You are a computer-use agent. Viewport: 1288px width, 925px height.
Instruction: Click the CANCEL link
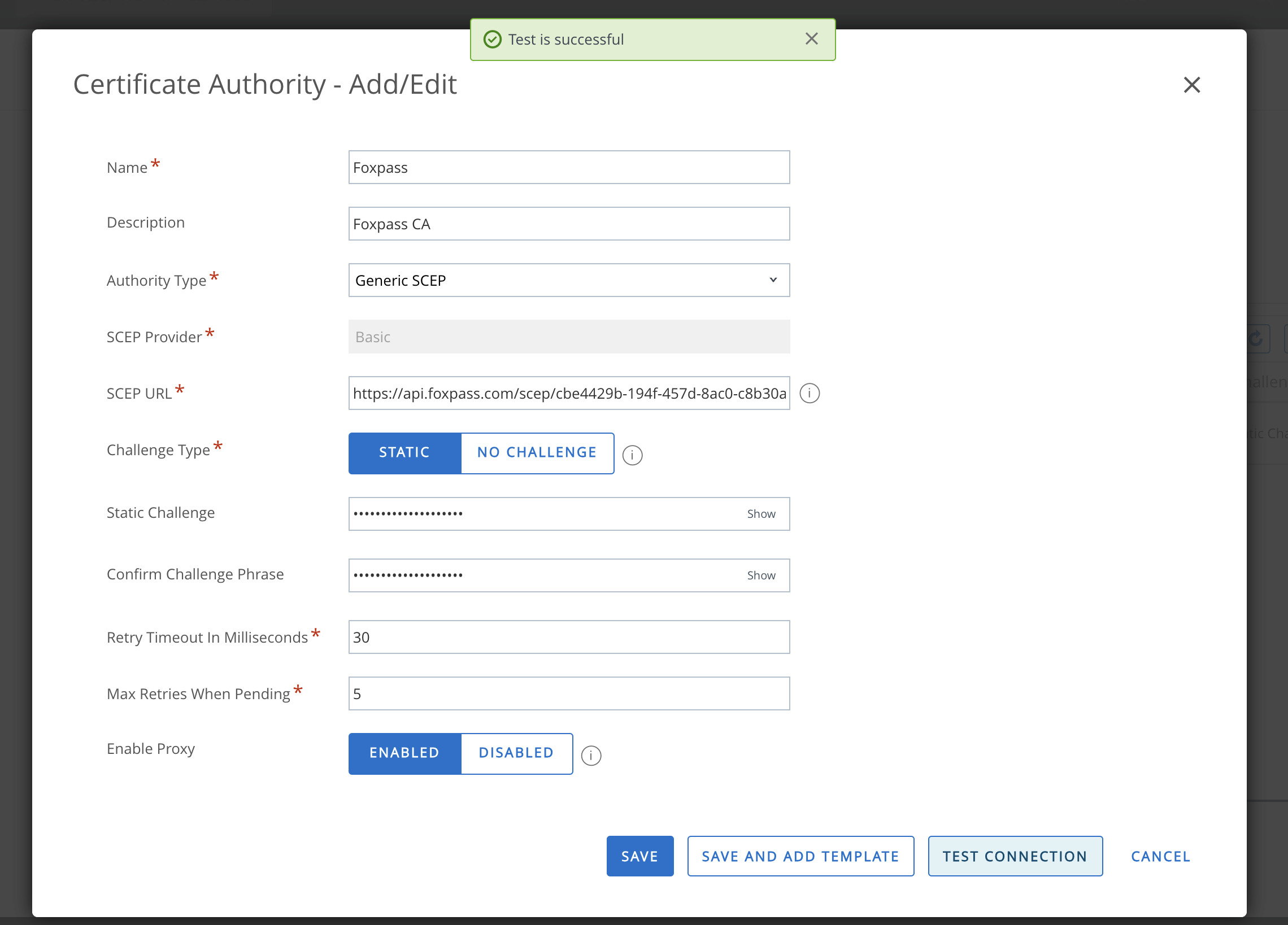tap(1160, 856)
